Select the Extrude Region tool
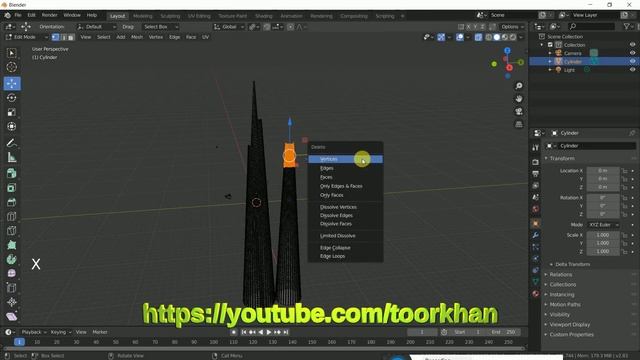This screenshot has height=360, width=640. [x=12, y=188]
